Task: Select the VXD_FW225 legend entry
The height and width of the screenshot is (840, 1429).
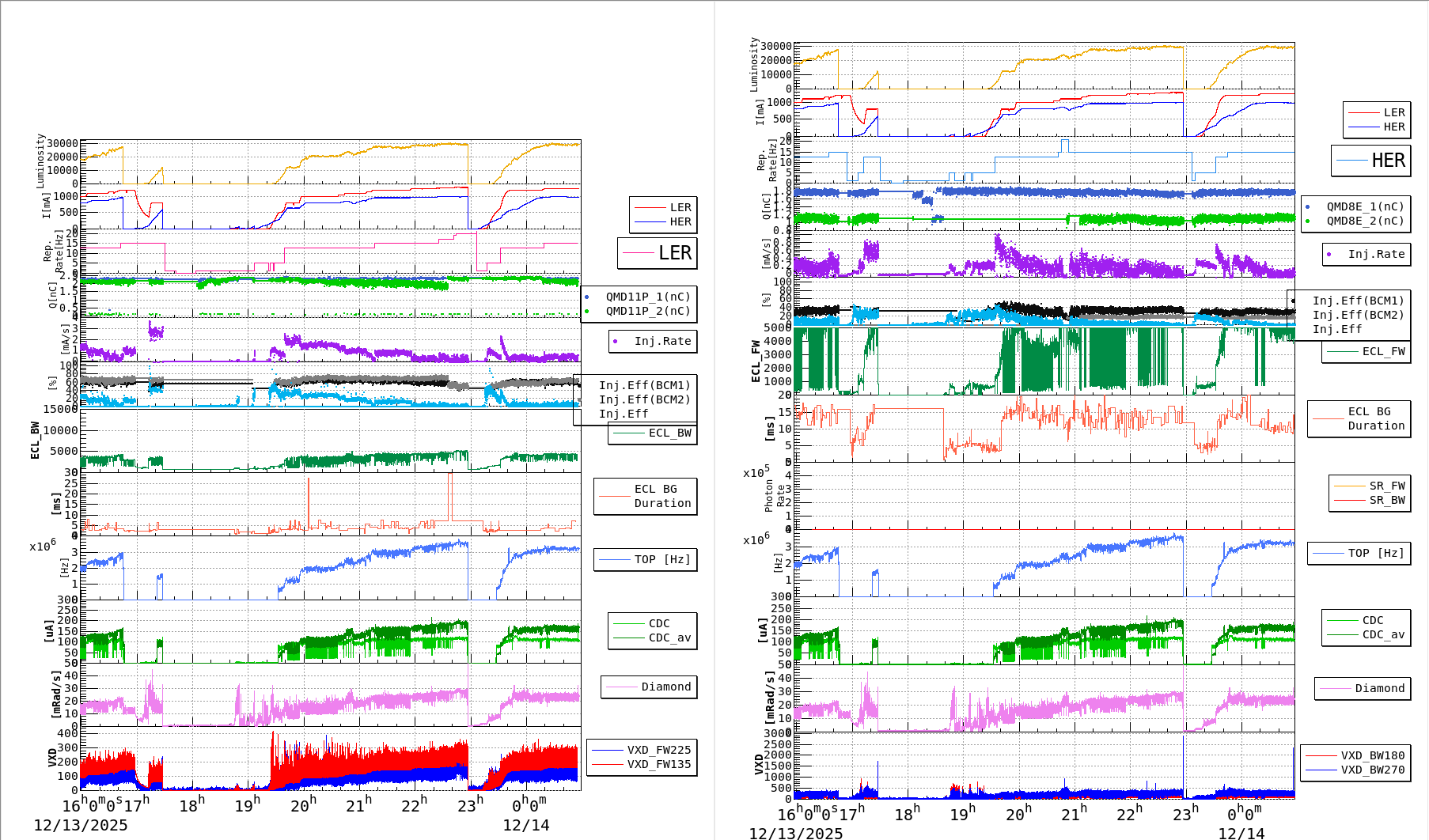Action: pyautogui.click(x=642, y=750)
